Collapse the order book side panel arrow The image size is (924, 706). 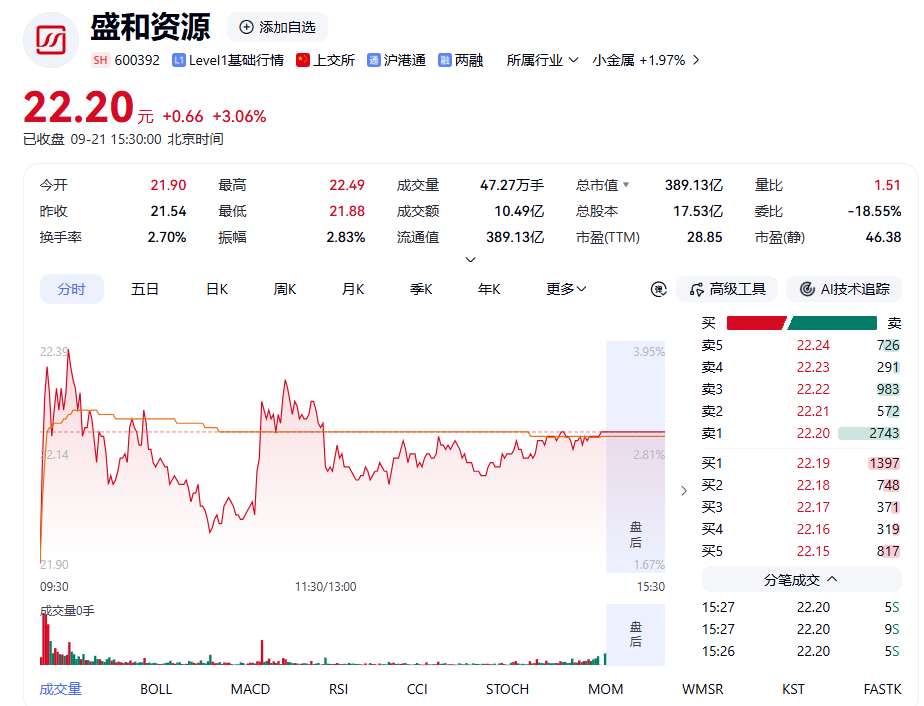click(x=684, y=490)
